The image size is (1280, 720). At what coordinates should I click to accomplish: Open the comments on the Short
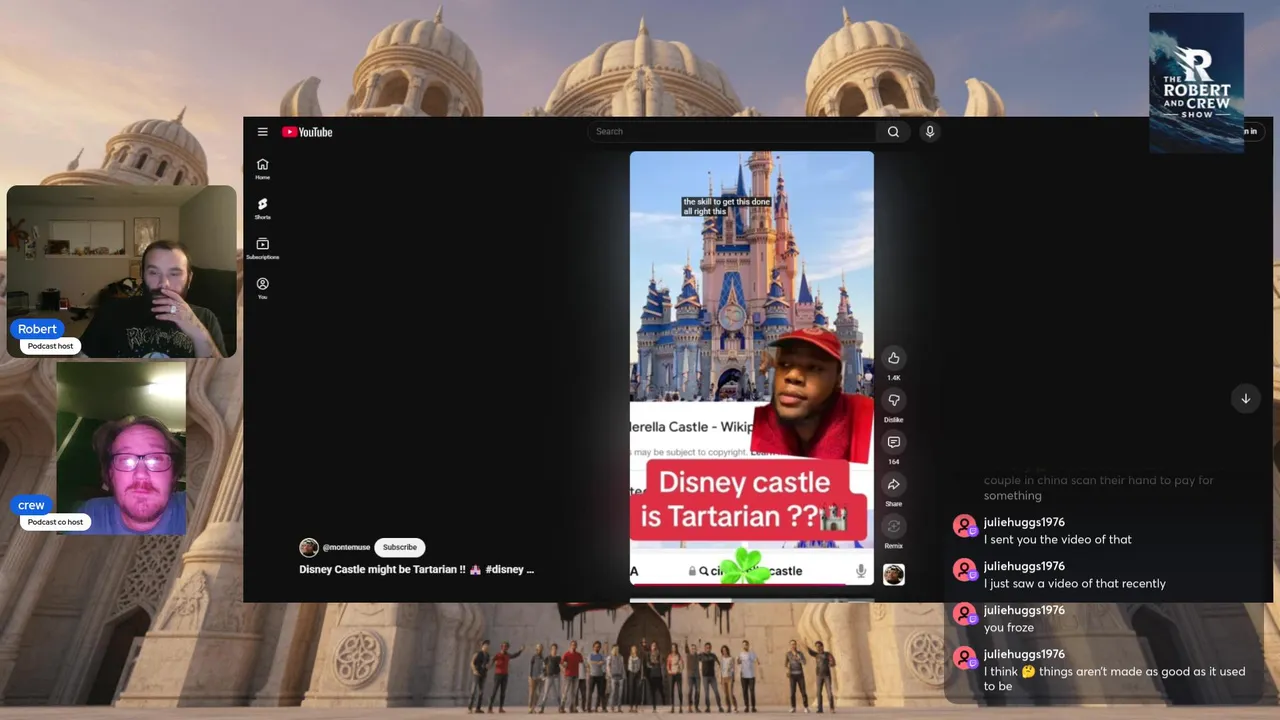tap(893, 442)
